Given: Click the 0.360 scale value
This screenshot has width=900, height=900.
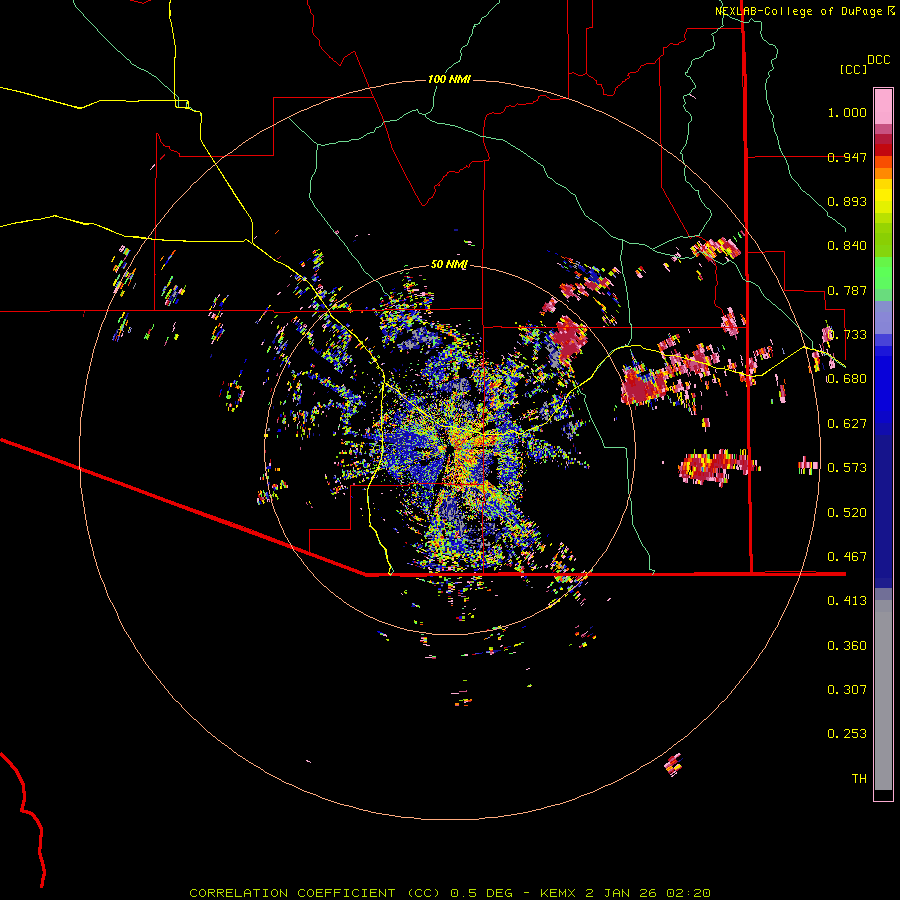Looking at the screenshot, I should coord(847,646).
